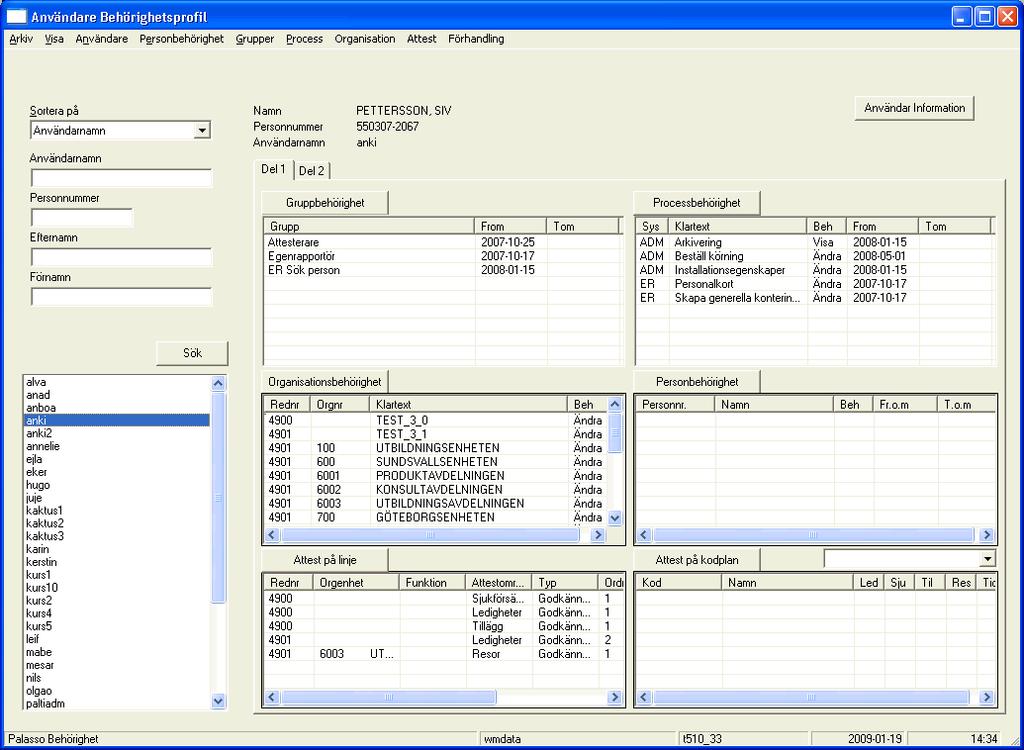Click the Sök button
1024x750 pixels.
point(192,353)
